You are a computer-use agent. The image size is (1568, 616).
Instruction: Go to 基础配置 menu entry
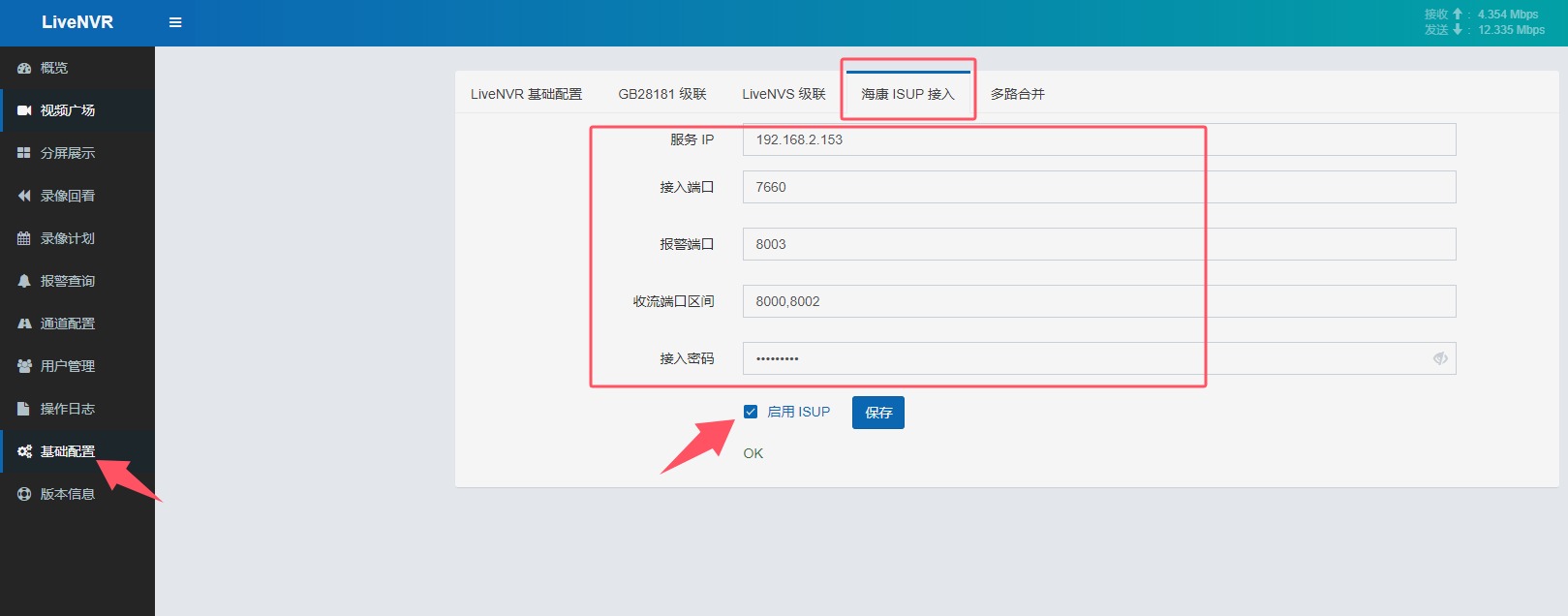click(77, 451)
